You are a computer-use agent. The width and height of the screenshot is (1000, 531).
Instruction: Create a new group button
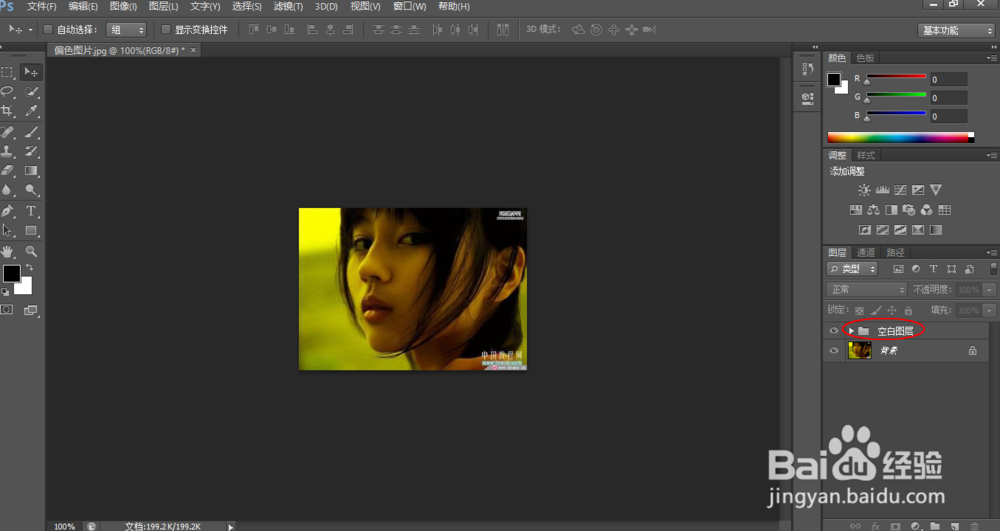(x=934, y=526)
